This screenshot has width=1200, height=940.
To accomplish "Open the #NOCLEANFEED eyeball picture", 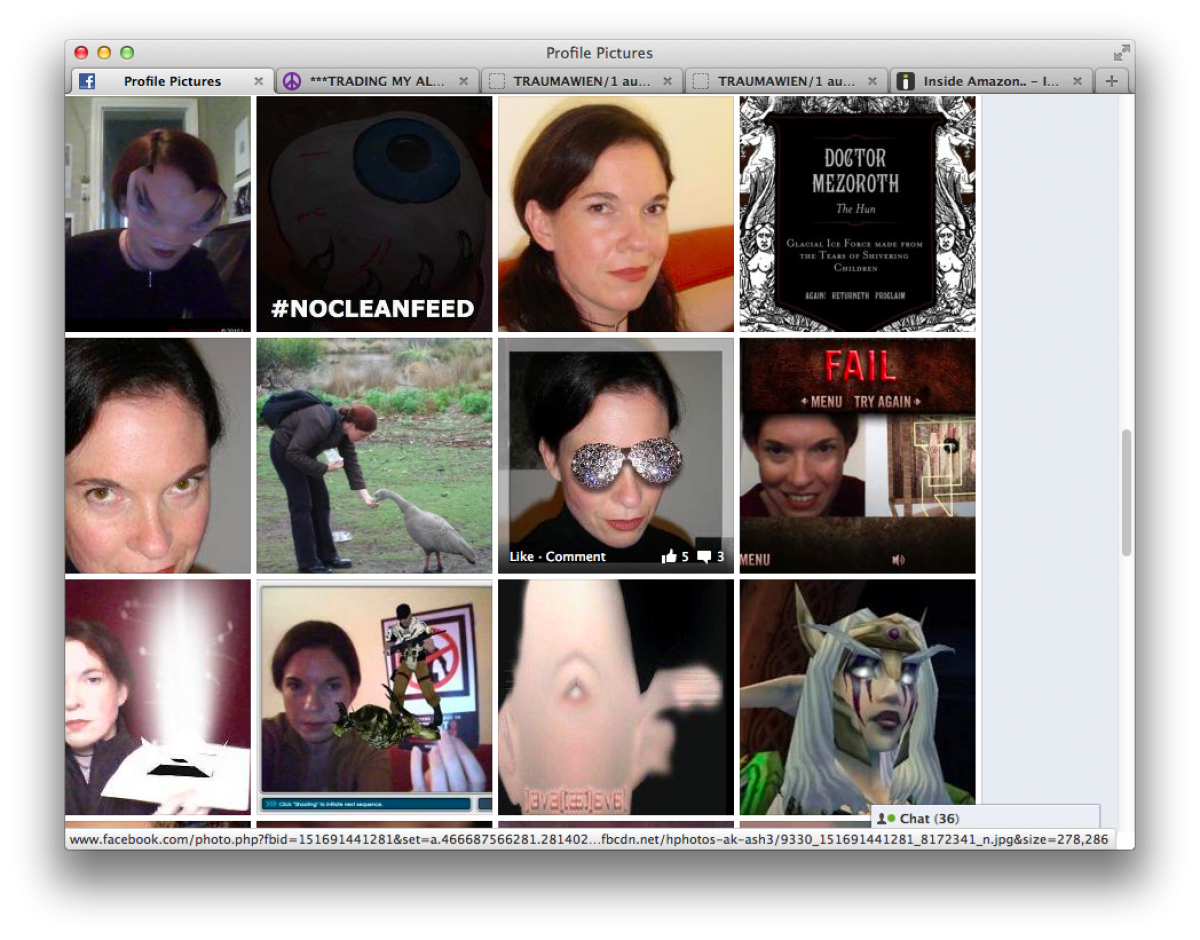I will click(374, 213).
